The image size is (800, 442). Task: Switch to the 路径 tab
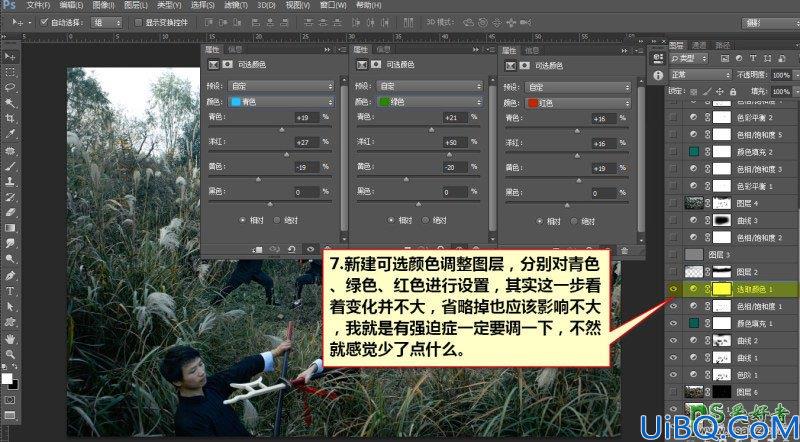(x=722, y=45)
